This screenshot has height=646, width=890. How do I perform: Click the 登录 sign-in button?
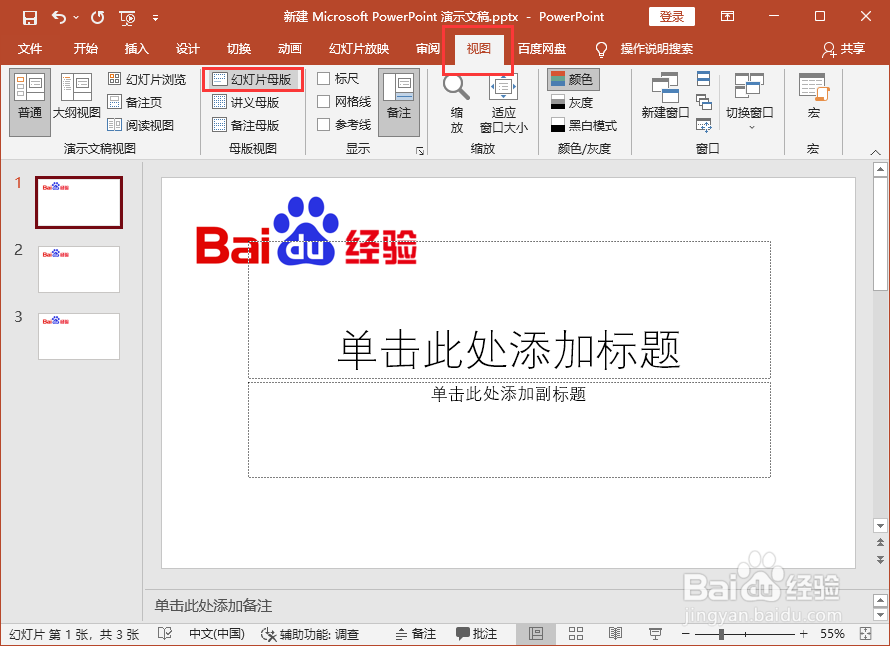[671, 17]
